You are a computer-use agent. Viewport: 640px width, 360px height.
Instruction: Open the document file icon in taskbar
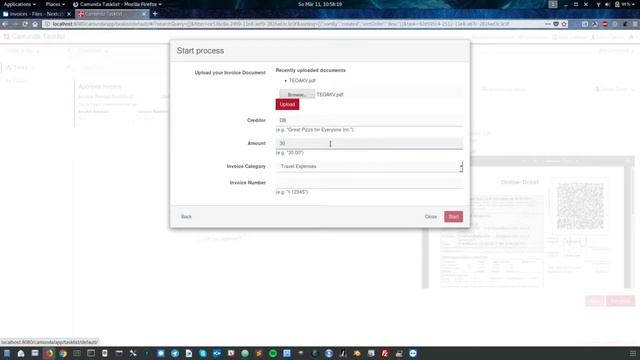pos(189,353)
